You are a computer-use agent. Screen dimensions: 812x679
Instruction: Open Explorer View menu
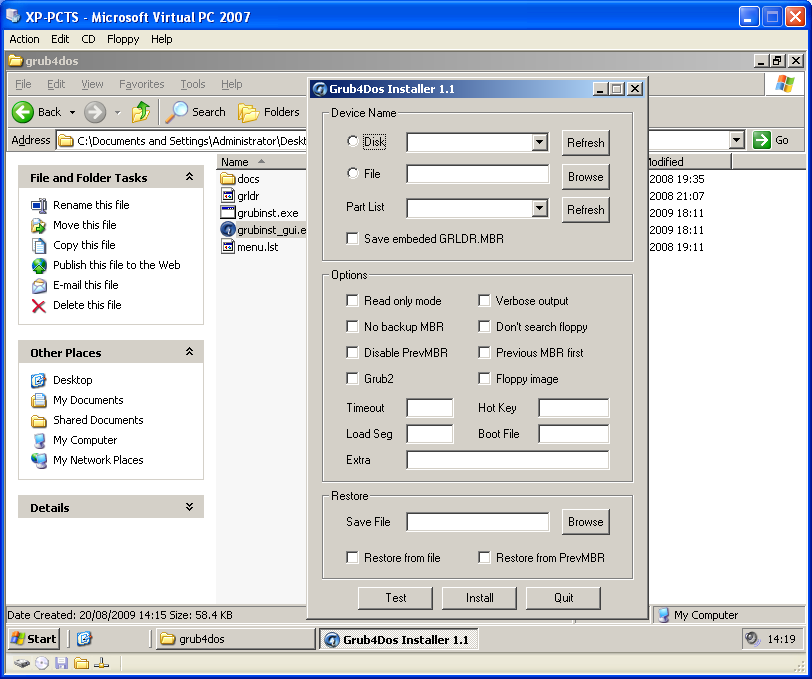coord(92,84)
